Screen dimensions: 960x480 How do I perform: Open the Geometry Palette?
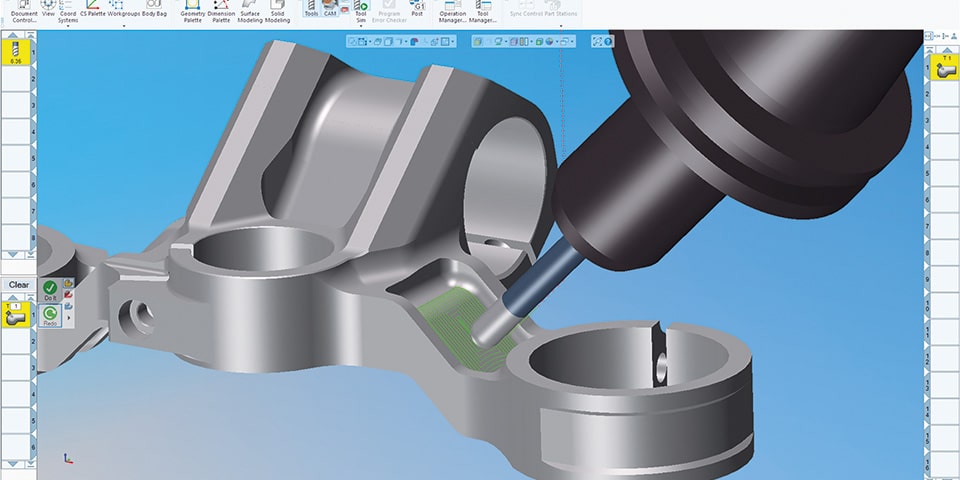click(x=192, y=11)
